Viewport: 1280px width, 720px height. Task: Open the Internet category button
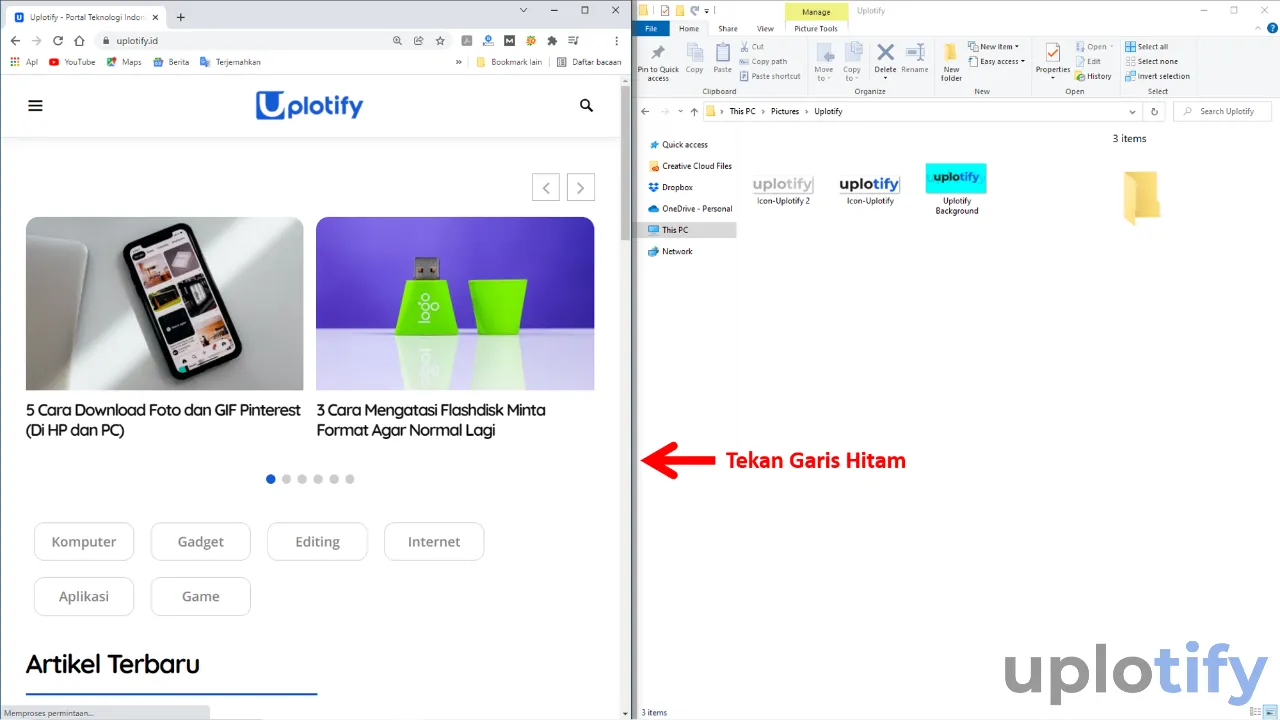(x=434, y=541)
